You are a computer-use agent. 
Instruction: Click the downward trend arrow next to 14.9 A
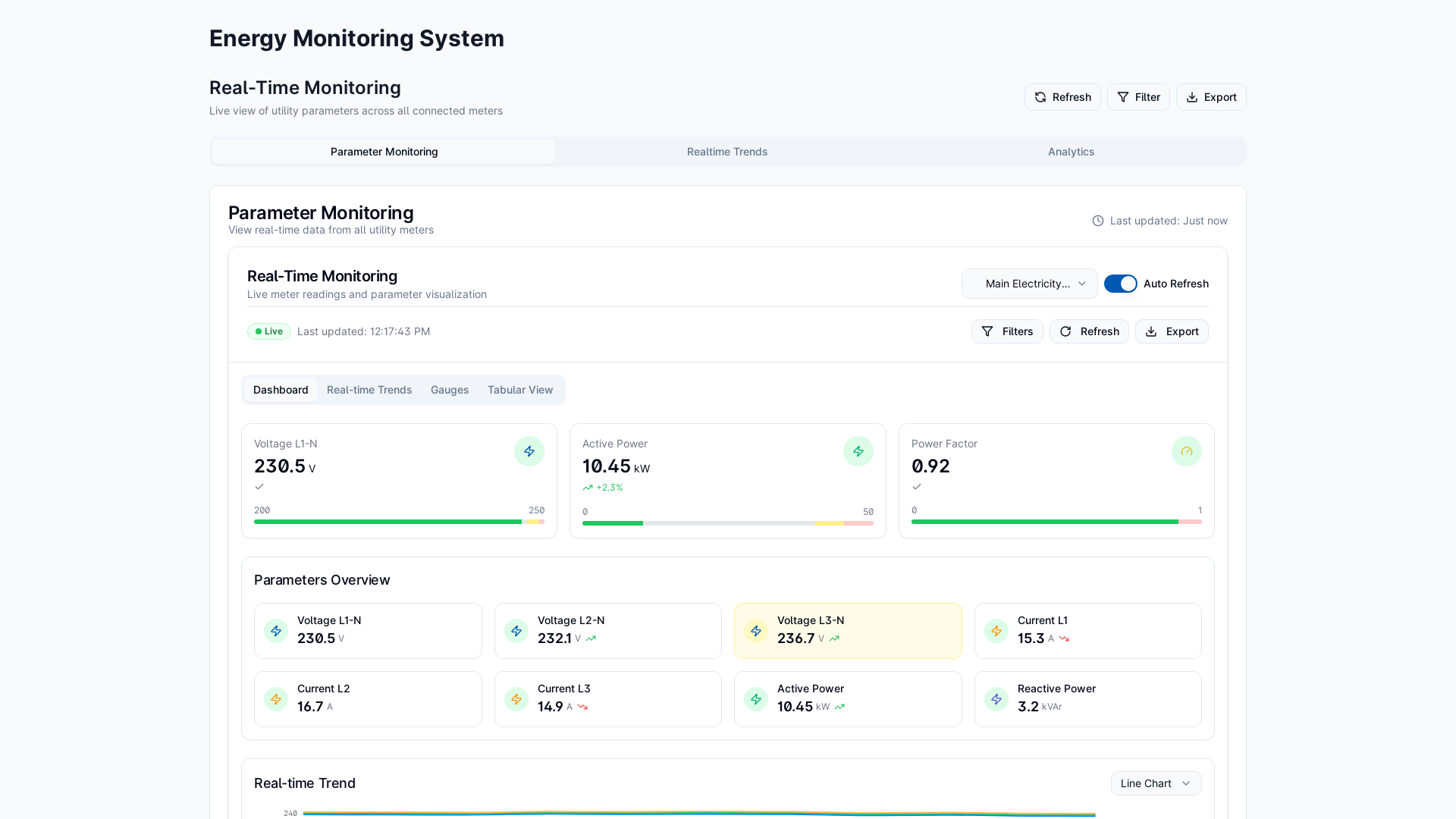tap(582, 707)
